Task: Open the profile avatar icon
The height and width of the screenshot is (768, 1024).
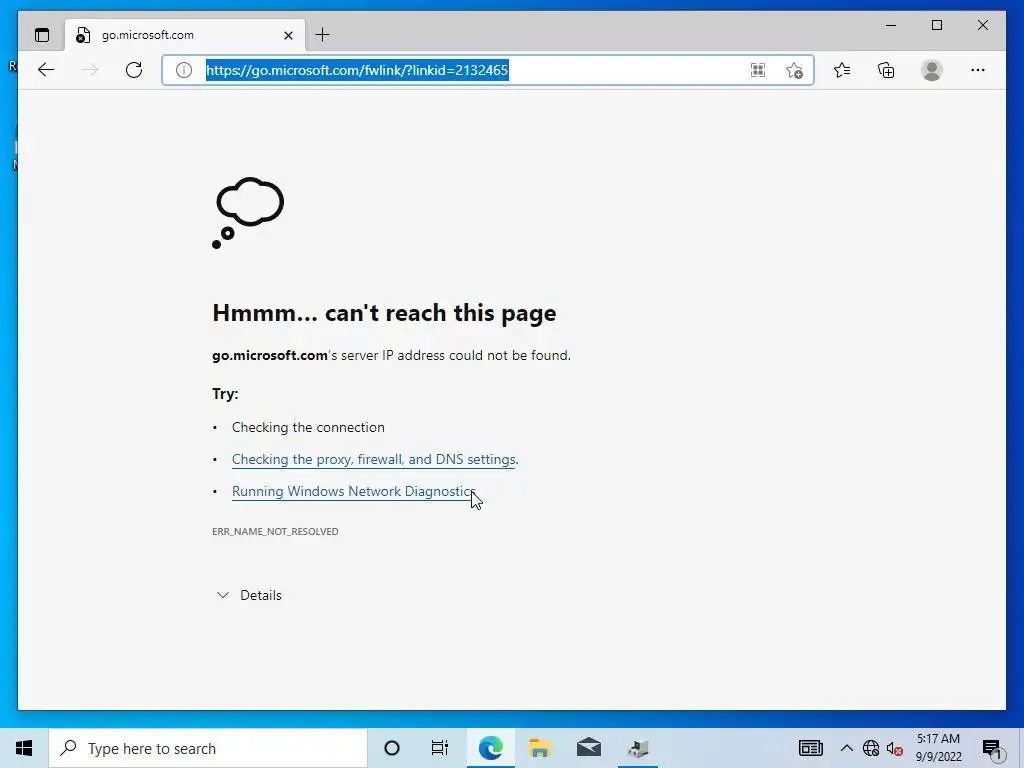Action: [x=932, y=70]
